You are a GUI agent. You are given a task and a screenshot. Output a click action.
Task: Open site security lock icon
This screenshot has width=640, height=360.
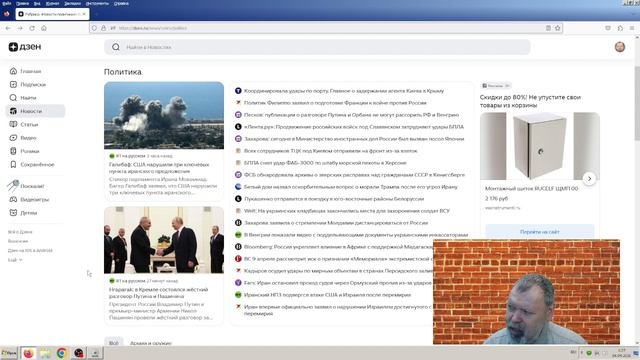click(104, 28)
